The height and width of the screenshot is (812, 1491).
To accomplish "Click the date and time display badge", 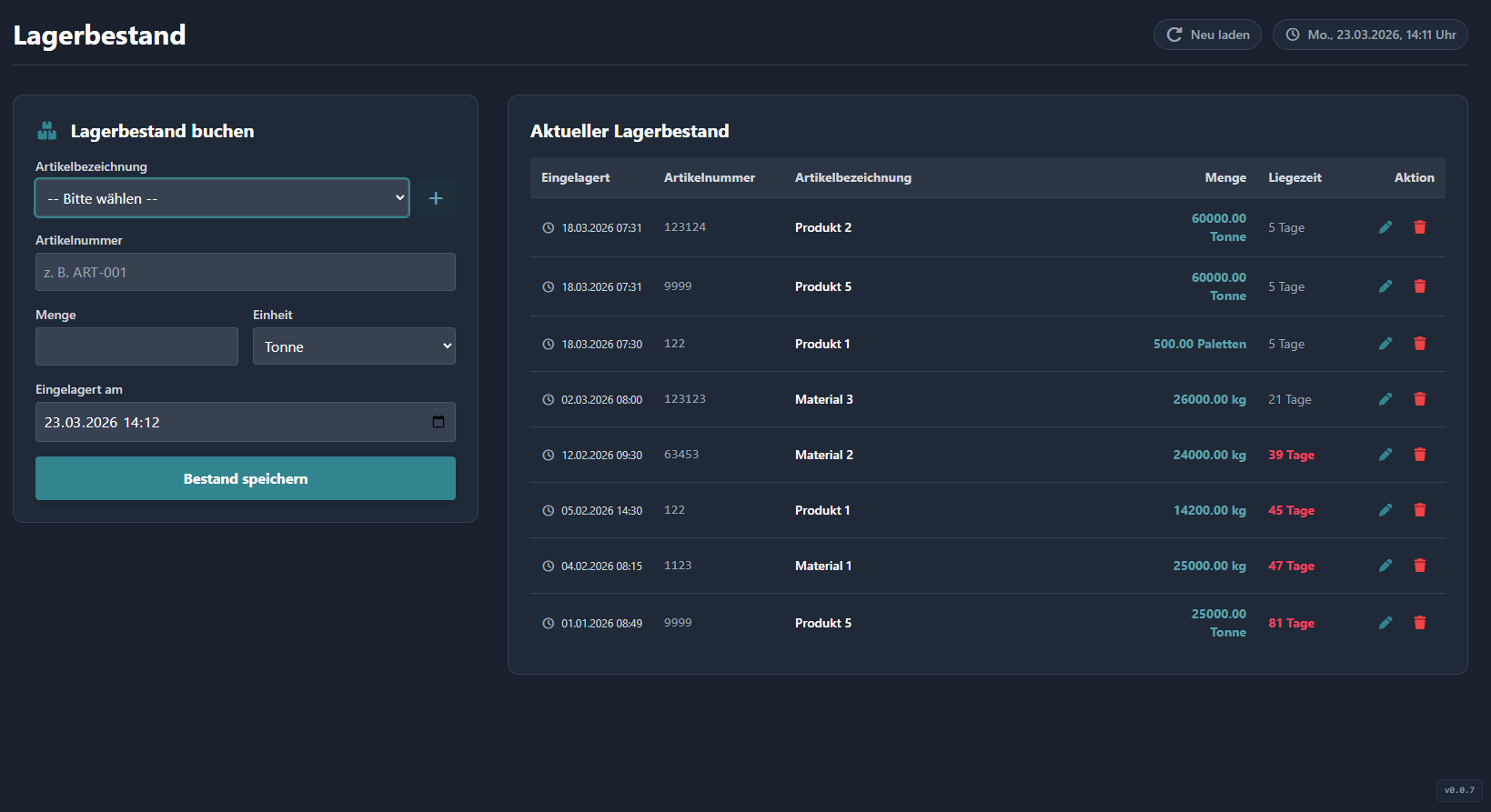I will (1370, 35).
